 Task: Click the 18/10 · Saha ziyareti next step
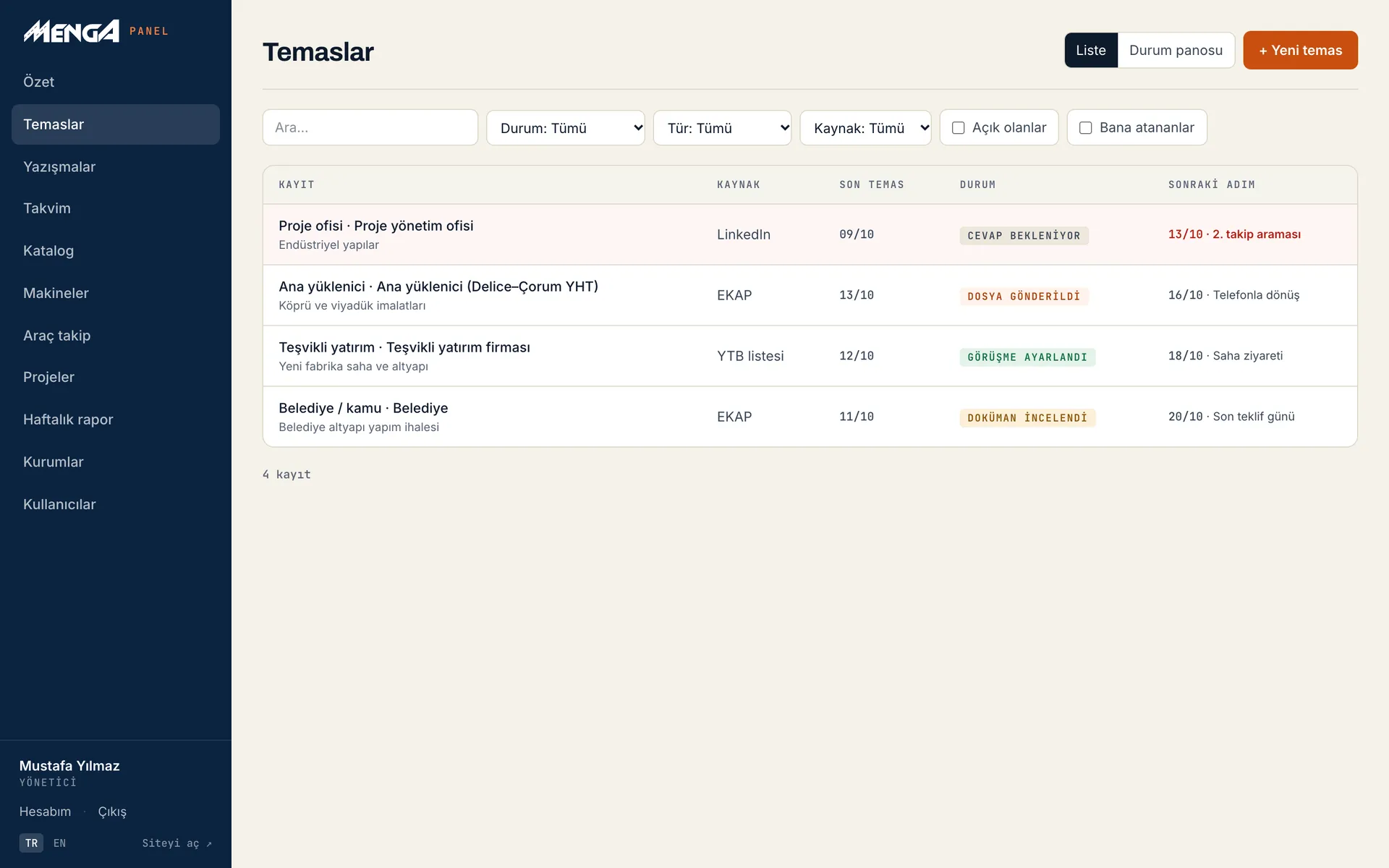pyautogui.click(x=1226, y=356)
